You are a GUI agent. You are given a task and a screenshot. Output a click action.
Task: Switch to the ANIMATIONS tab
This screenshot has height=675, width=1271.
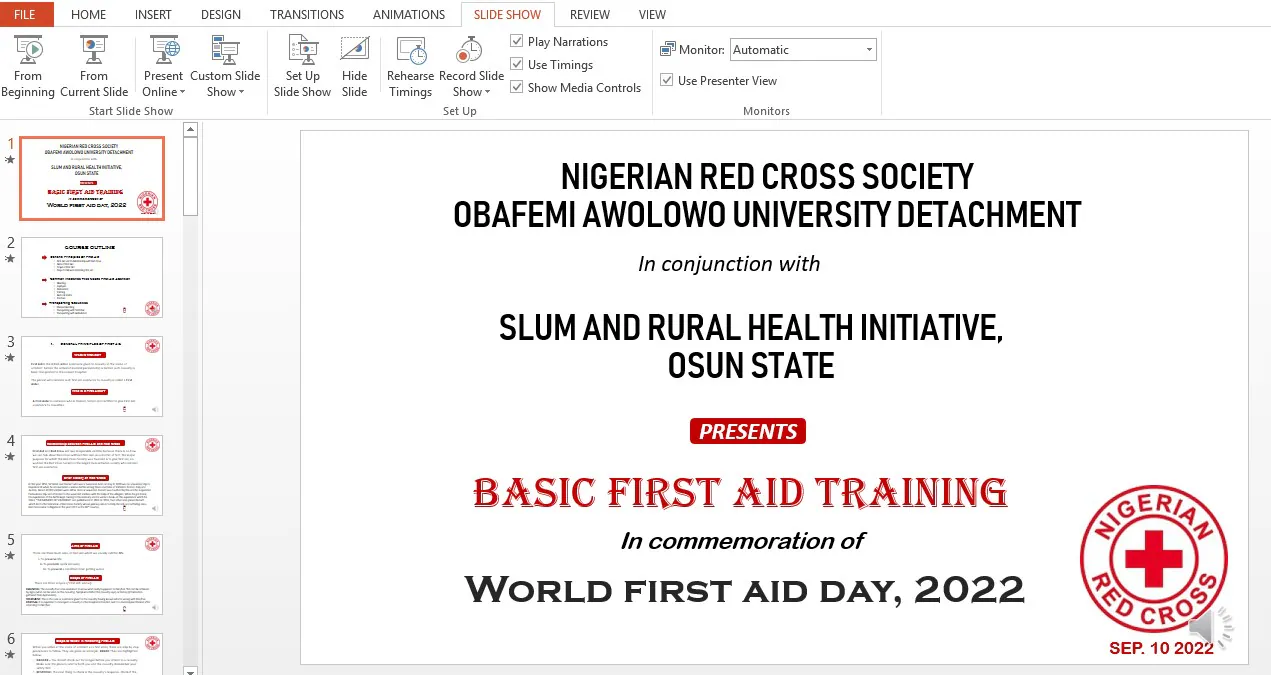click(x=409, y=14)
